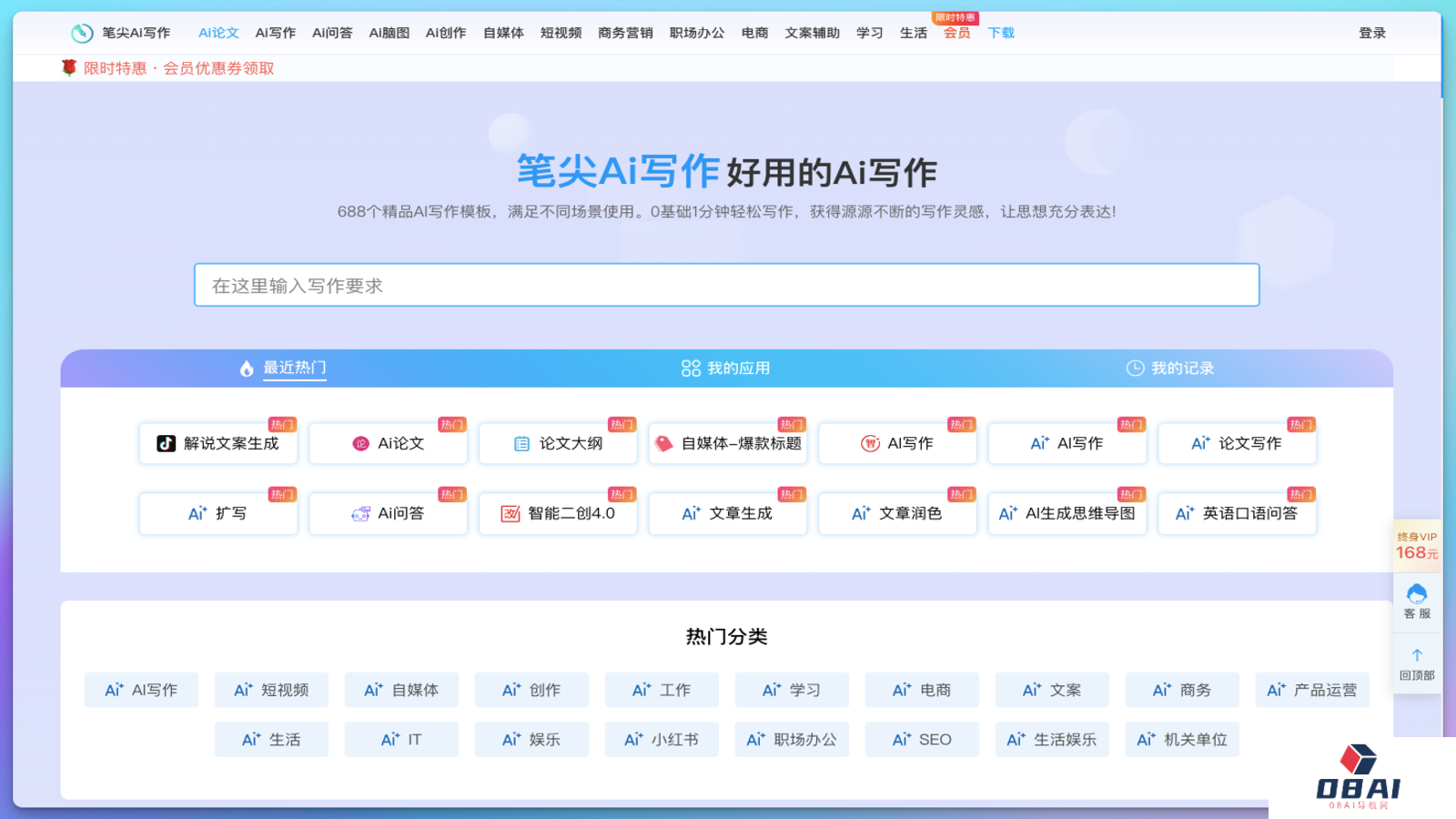Click the 笔尖Ai写作 logo icon
Image resolution: width=1456 pixels, height=819 pixels.
(82, 33)
